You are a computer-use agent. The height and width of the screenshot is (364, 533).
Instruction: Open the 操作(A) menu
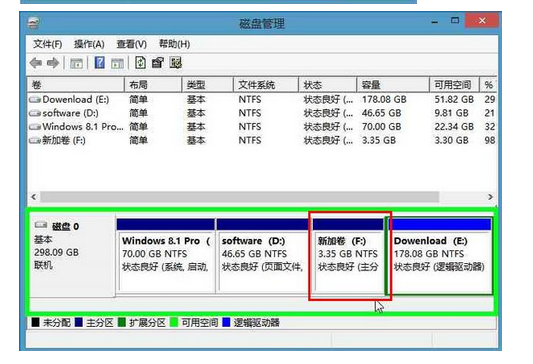(x=89, y=44)
